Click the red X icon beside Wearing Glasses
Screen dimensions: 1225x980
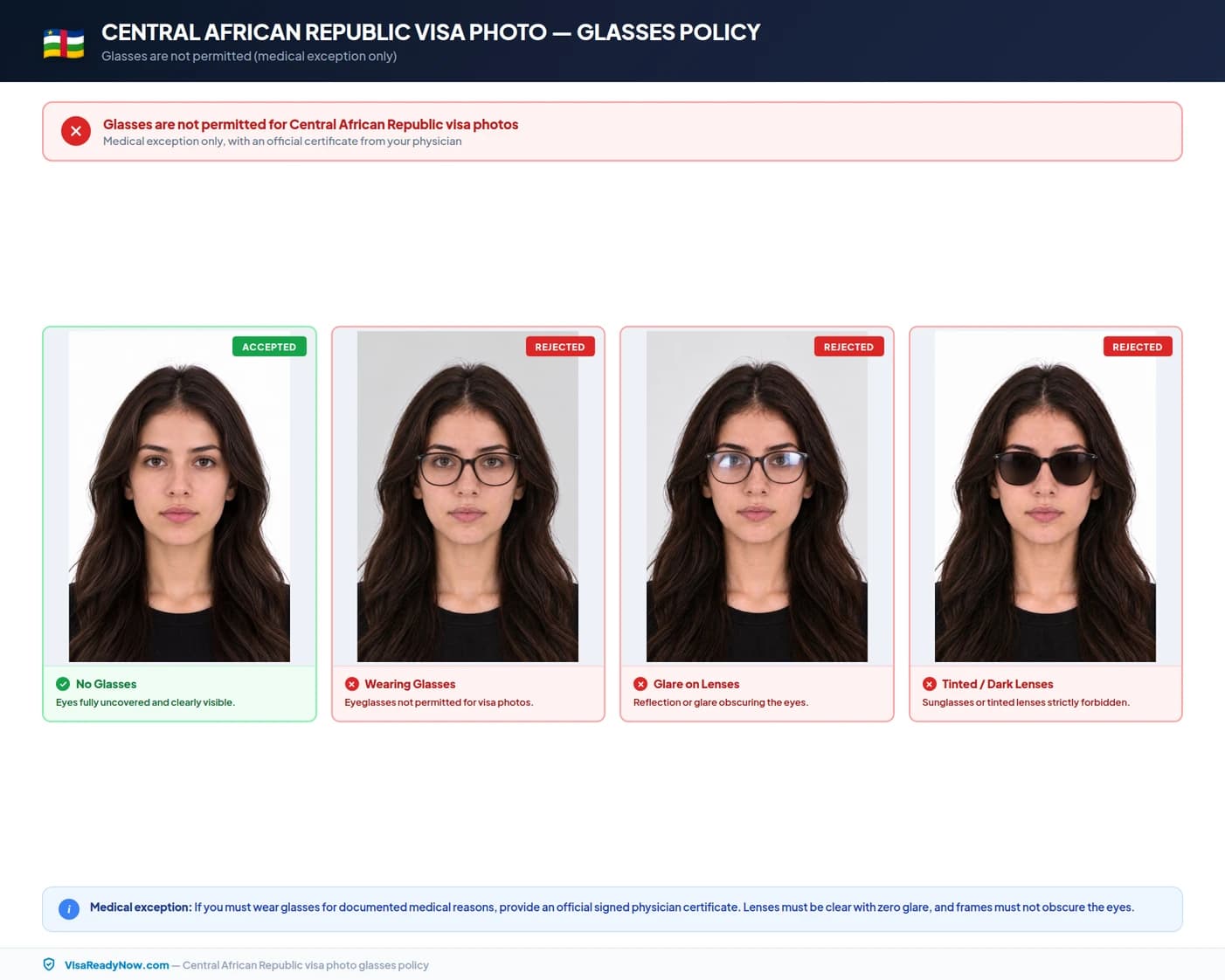(x=352, y=684)
